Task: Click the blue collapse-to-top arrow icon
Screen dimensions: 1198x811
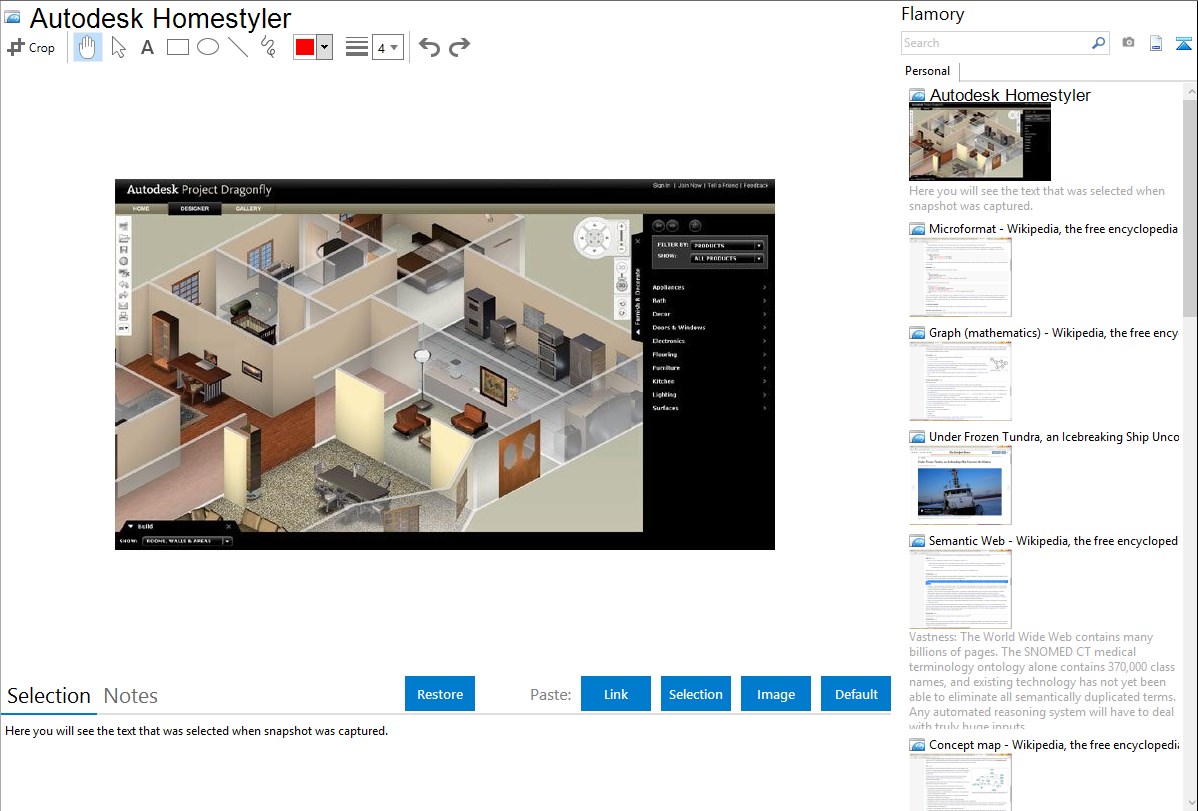Action: tap(1183, 43)
